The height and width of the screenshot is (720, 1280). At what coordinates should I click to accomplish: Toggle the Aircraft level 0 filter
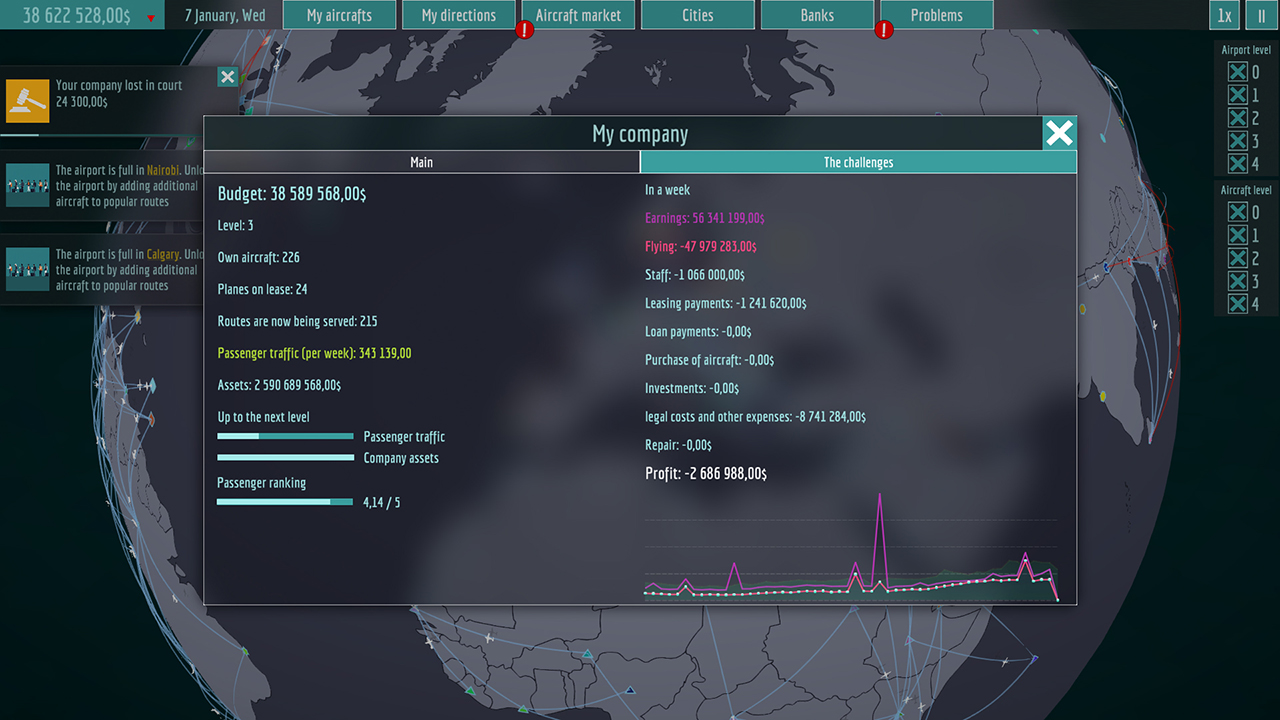1236,212
